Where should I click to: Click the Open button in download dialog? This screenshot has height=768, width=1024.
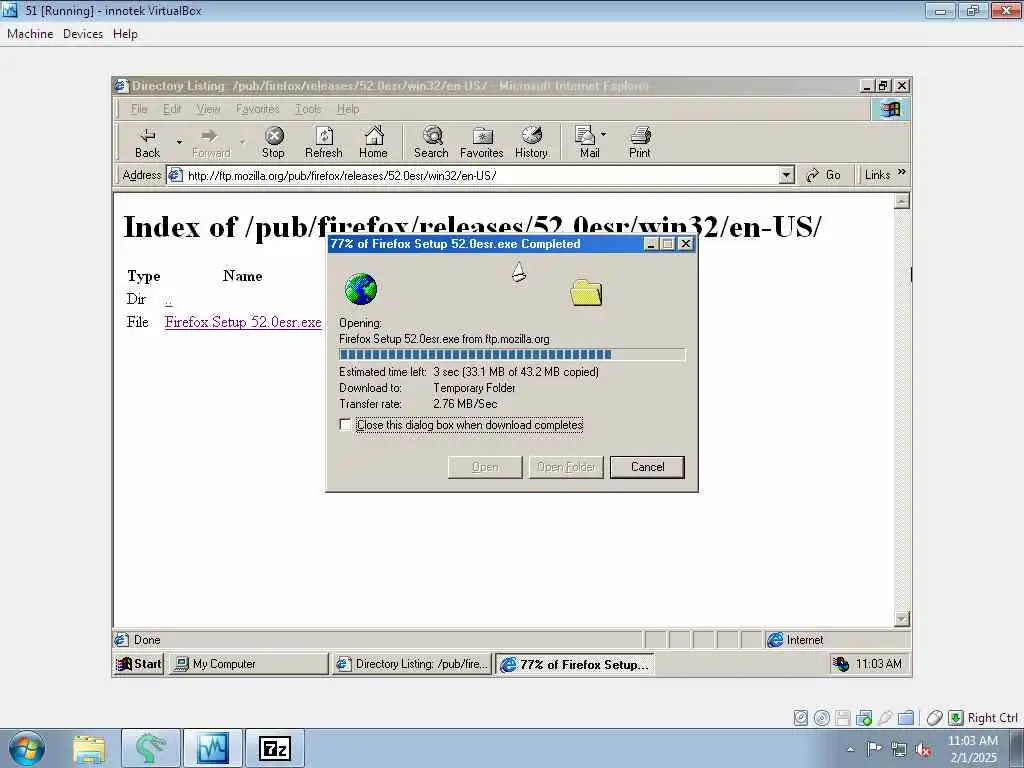point(485,467)
